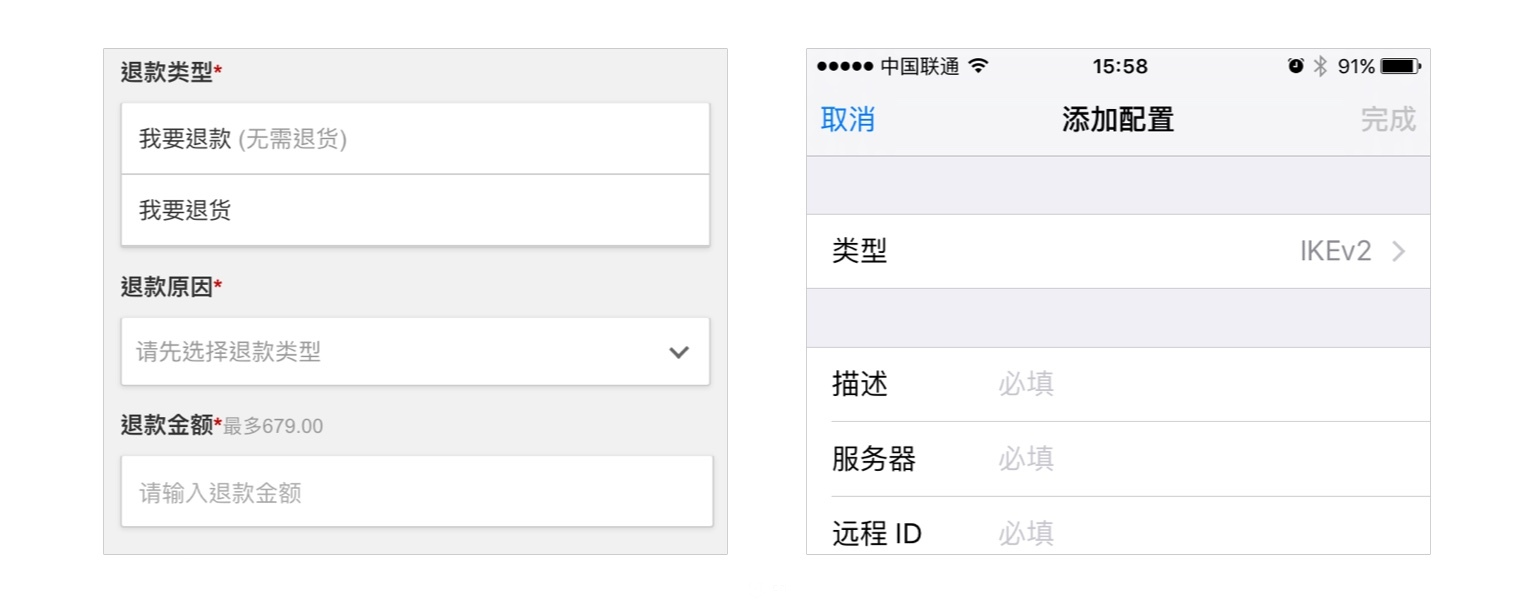Viewport: 1534px width, 603px height.
Task: Tap the signal strength dots
Action: coord(845,66)
